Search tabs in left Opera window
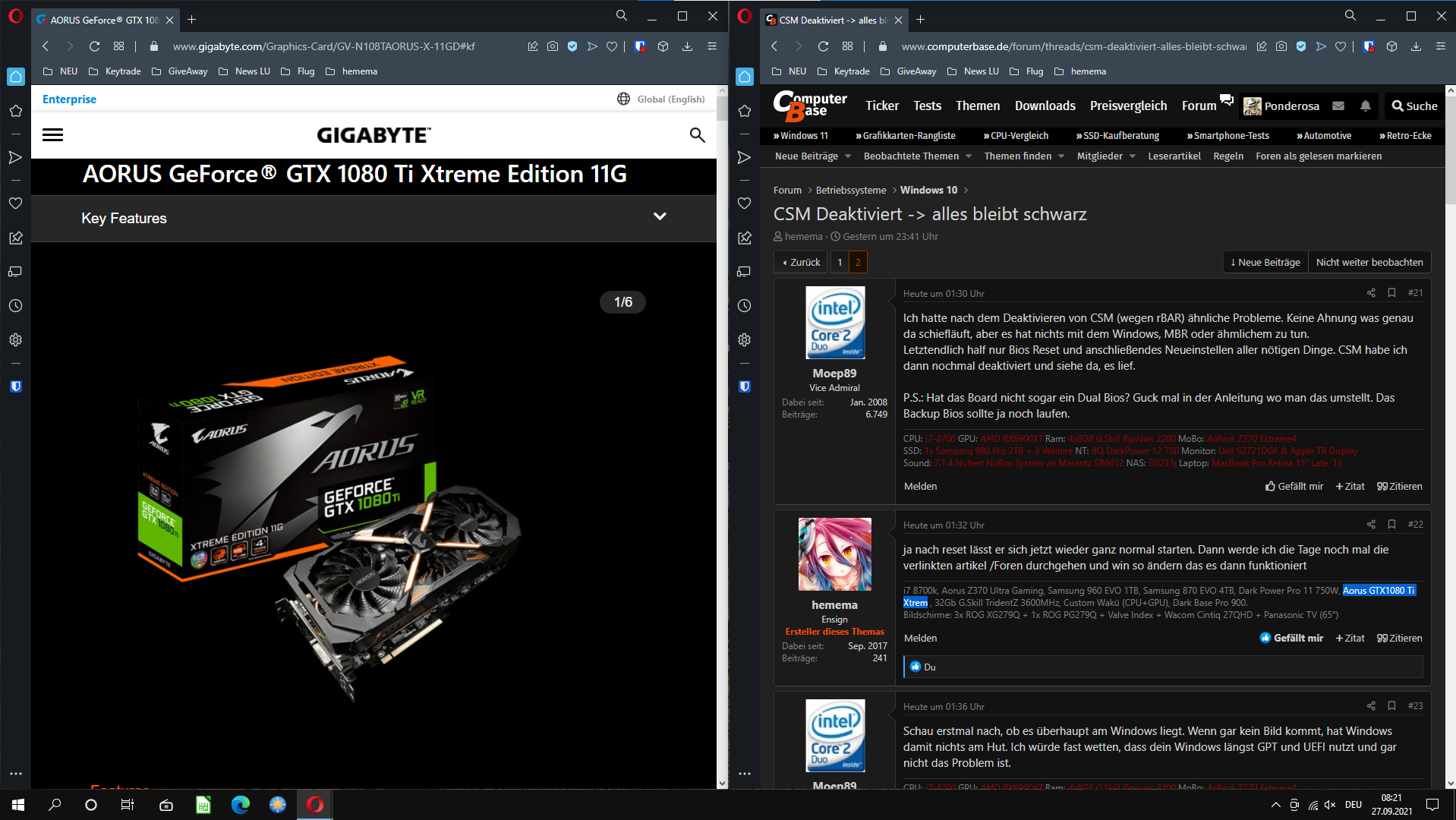Image resolution: width=1456 pixels, height=820 pixels. [621, 16]
